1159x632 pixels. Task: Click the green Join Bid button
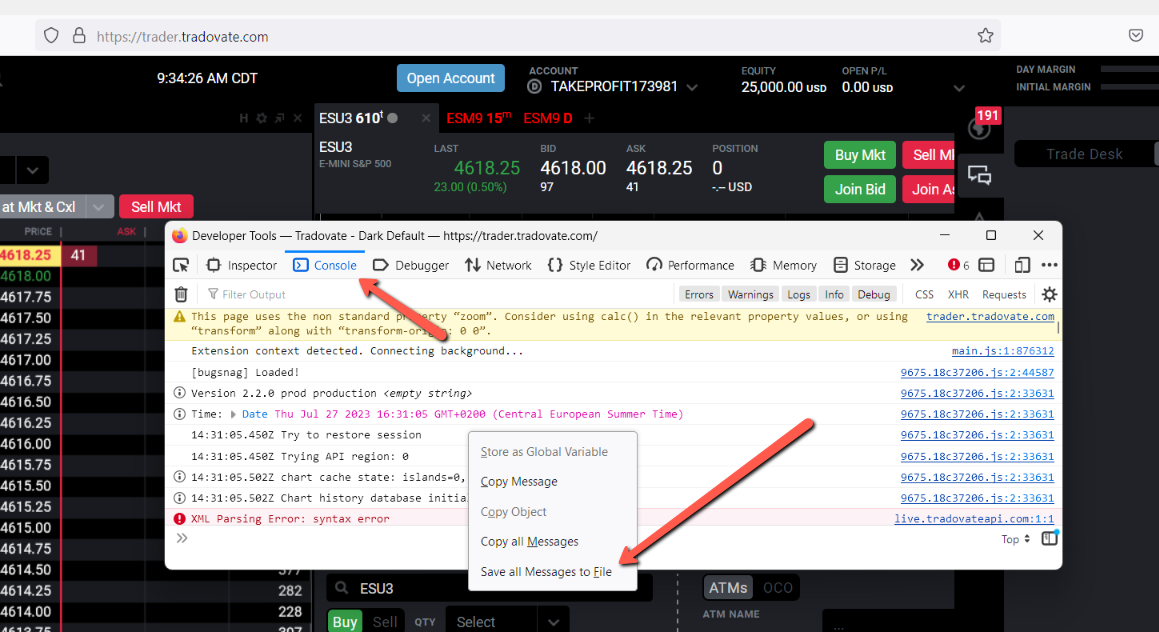pyautogui.click(x=860, y=189)
